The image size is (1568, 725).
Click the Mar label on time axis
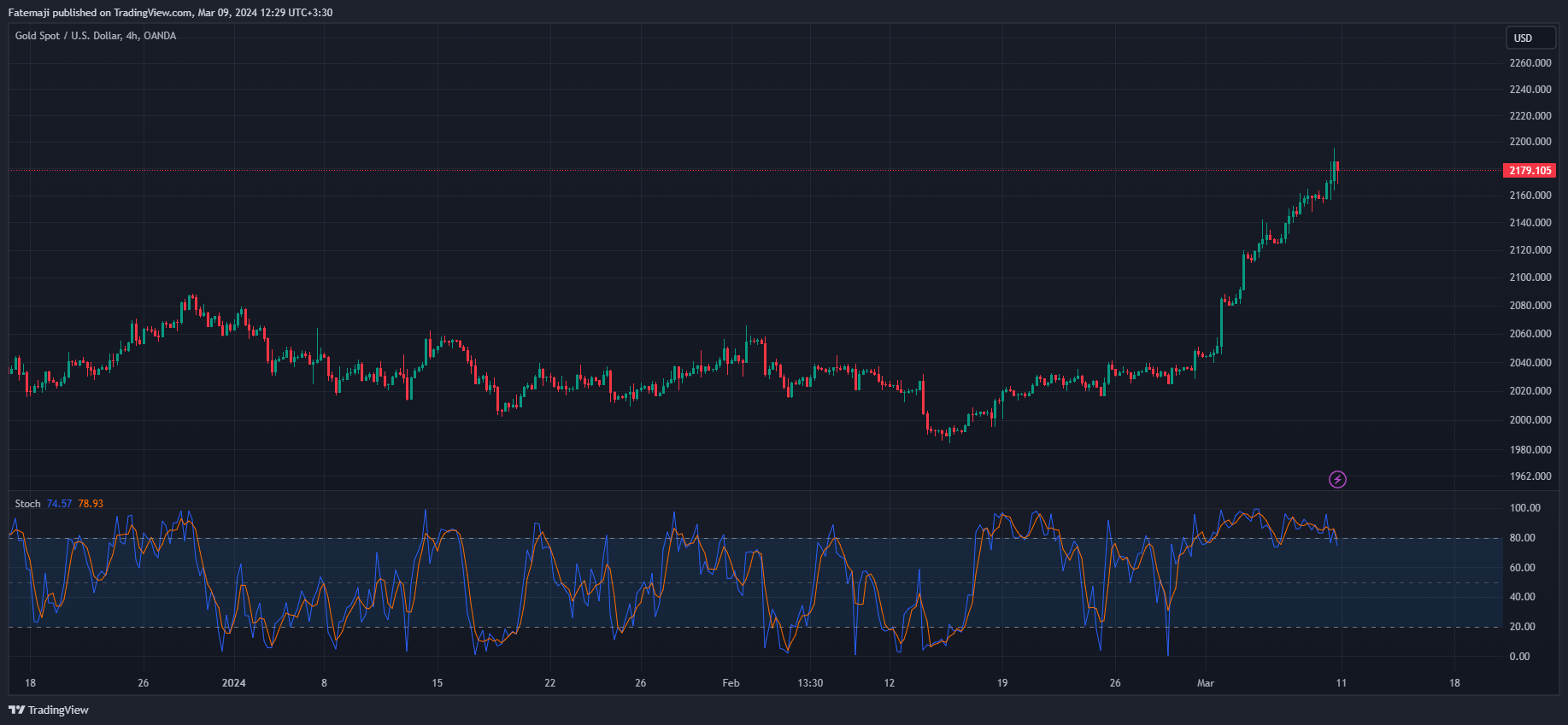(1206, 683)
